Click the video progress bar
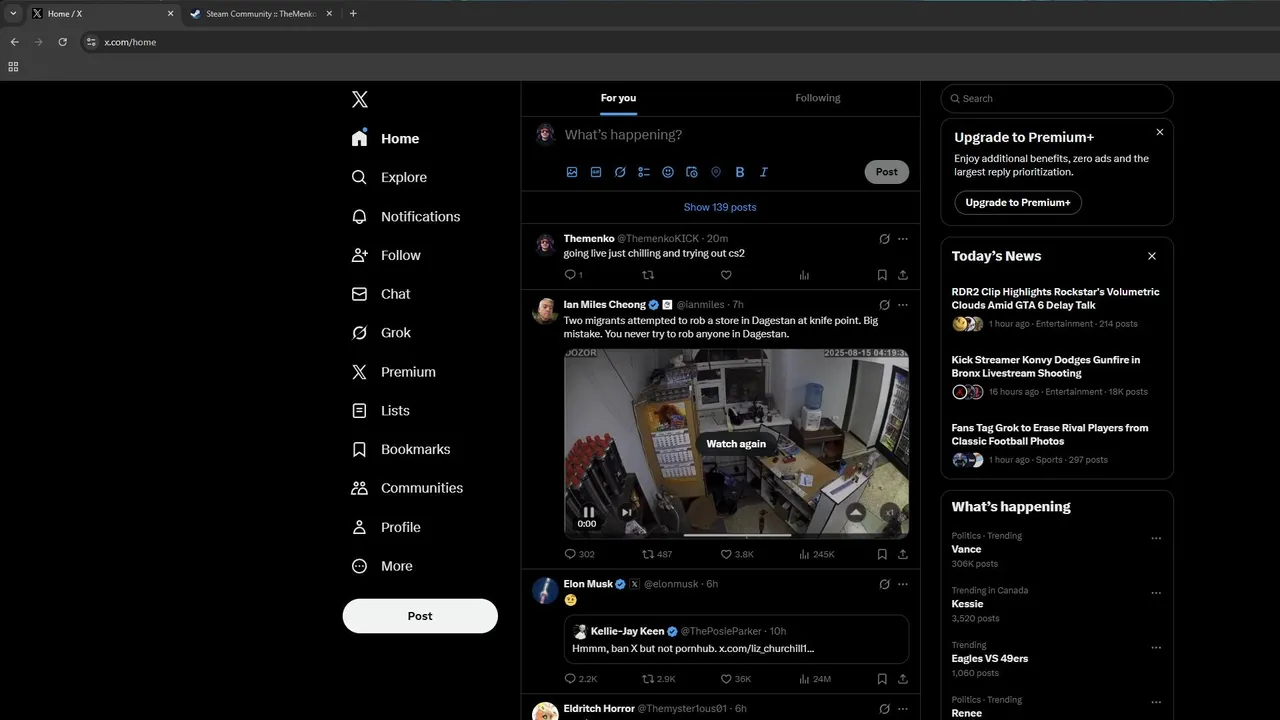This screenshot has height=720, width=1280. point(737,535)
